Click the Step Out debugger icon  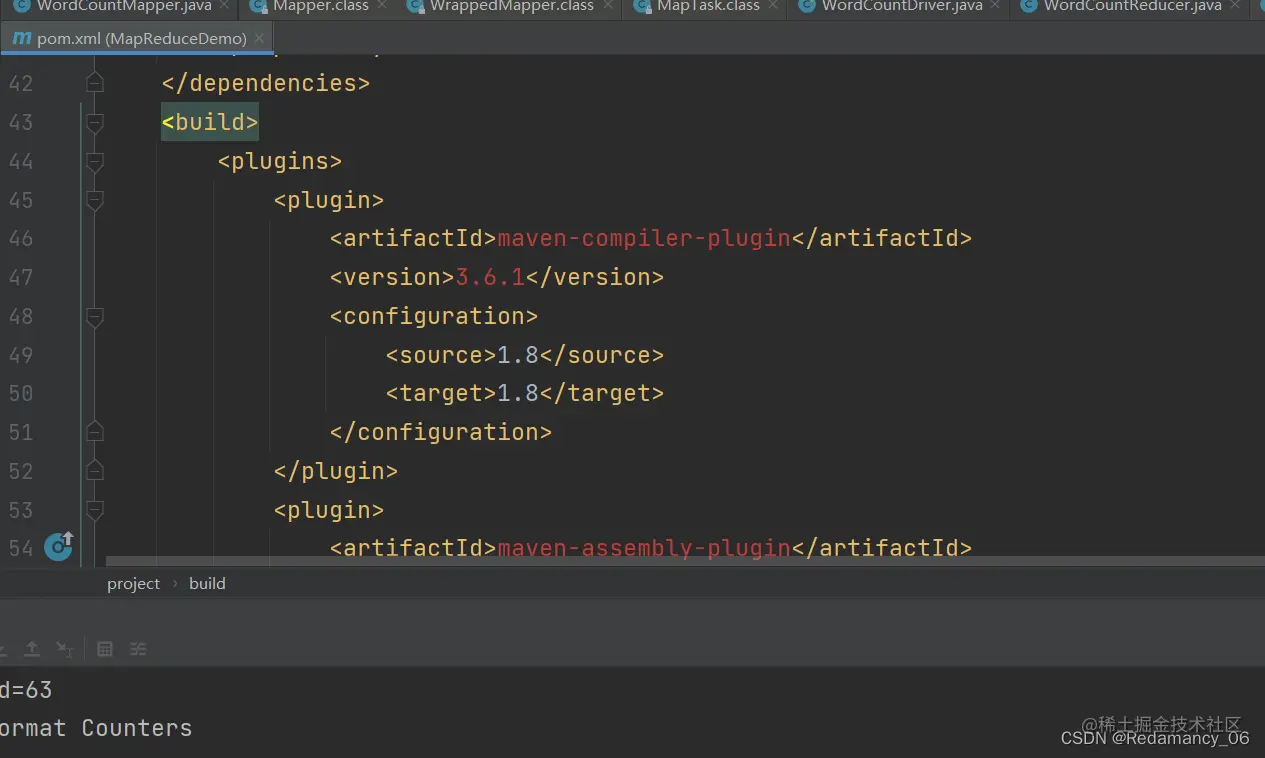[32, 649]
